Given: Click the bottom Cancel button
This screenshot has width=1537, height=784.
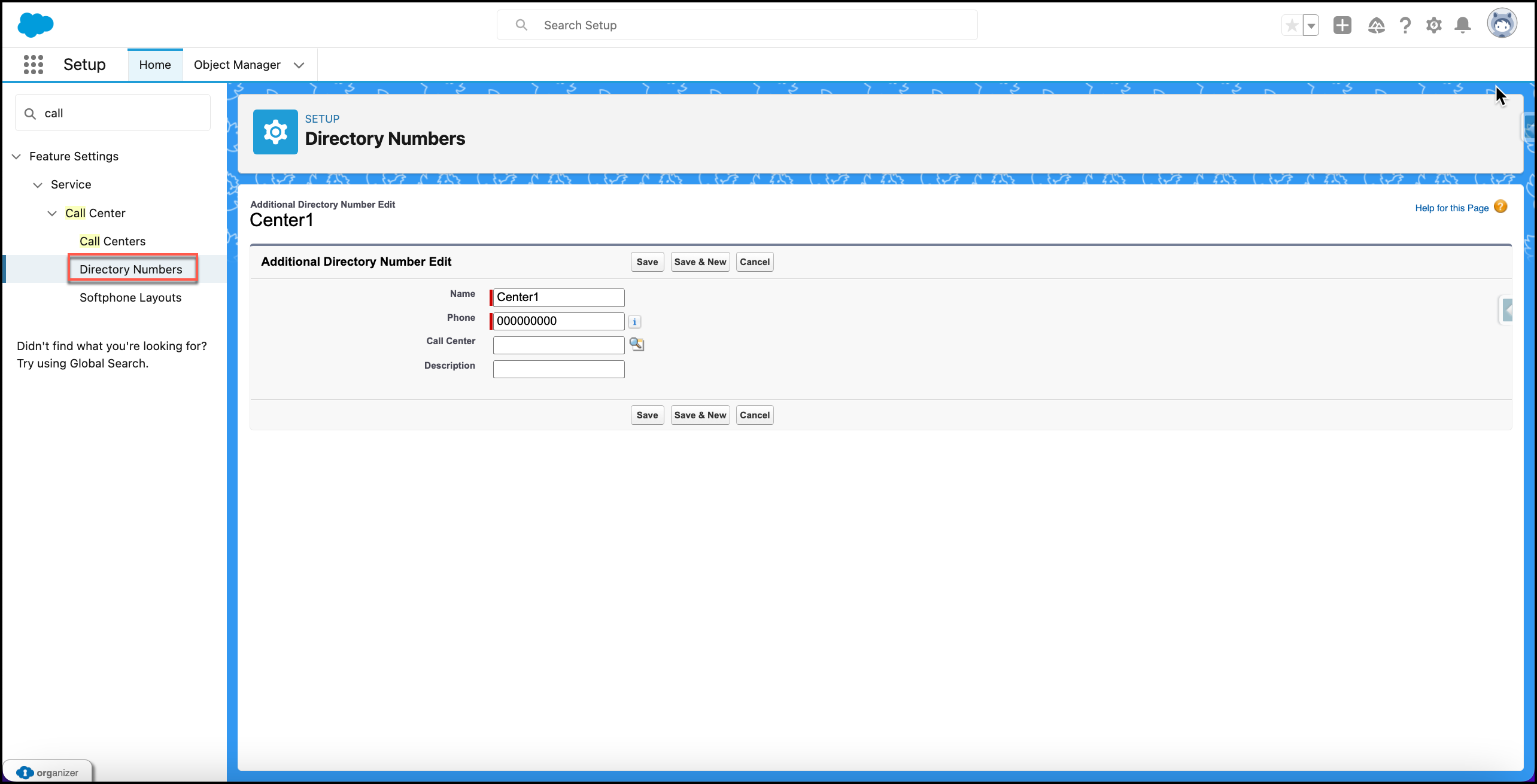Looking at the screenshot, I should click(x=755, y=415).
